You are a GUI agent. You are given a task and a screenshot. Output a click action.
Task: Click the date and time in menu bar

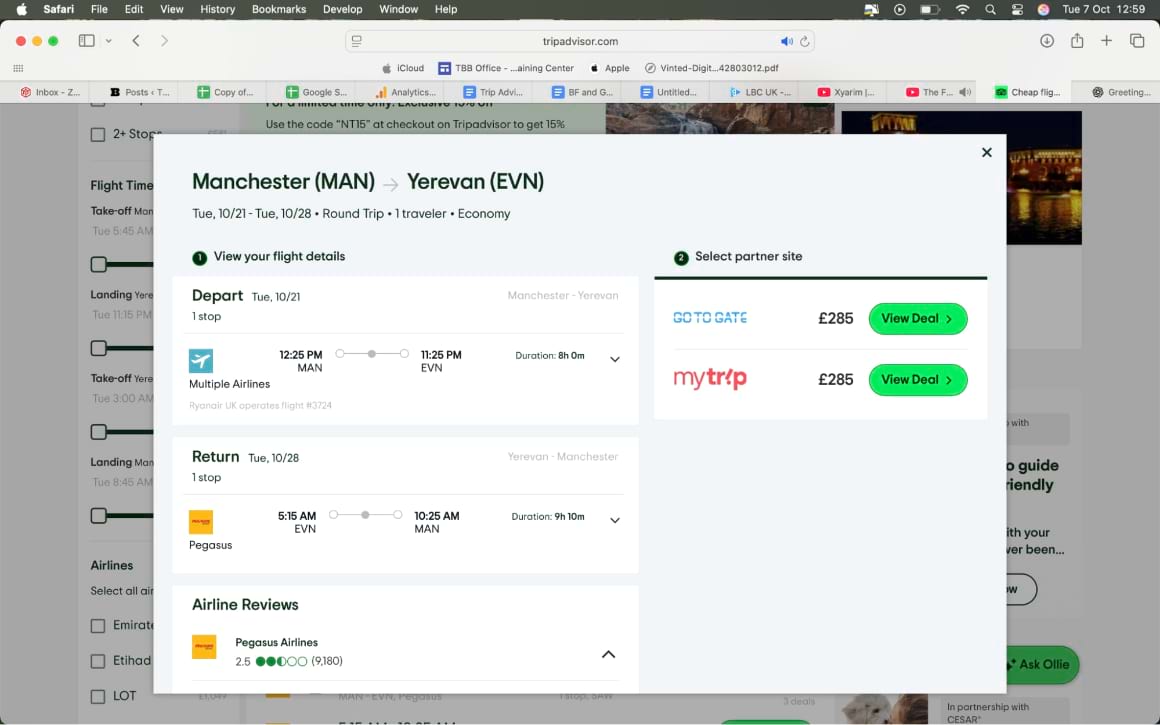point(1104,9)
